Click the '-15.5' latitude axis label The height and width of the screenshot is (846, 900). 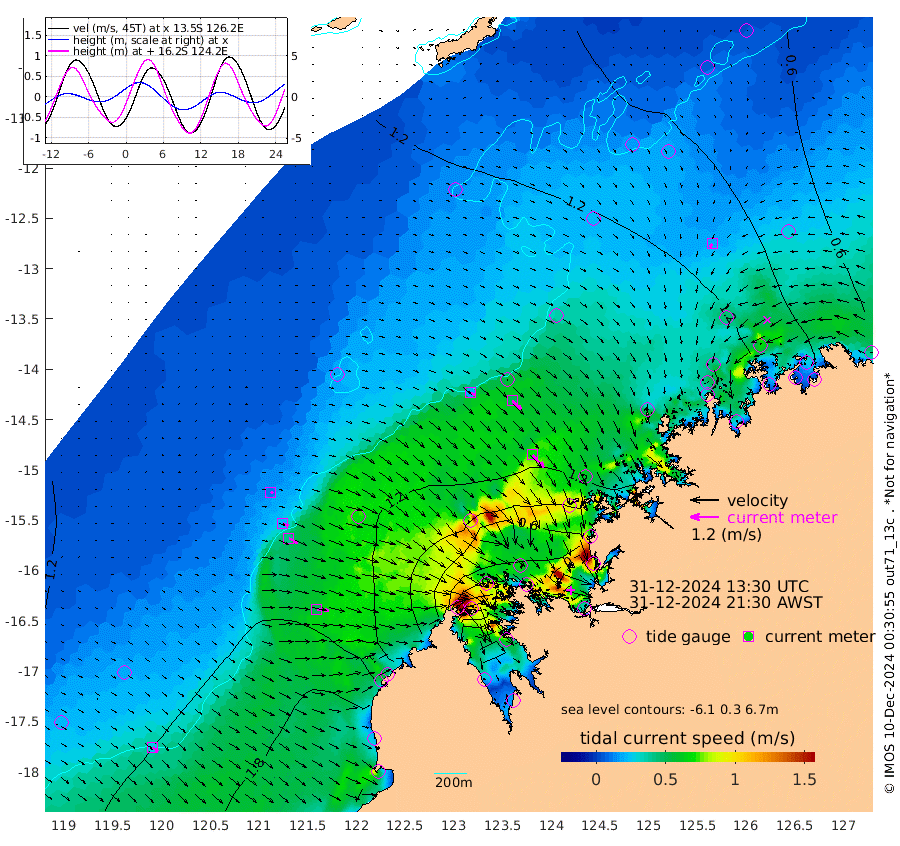click(x=22, y=521)
